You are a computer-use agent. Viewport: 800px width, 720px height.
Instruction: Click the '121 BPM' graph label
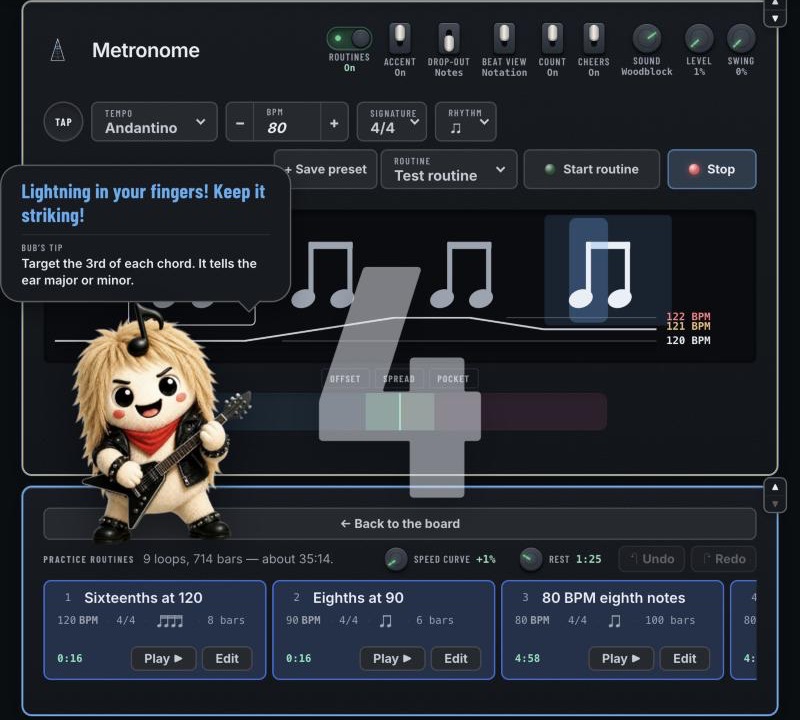click(688, 326)
